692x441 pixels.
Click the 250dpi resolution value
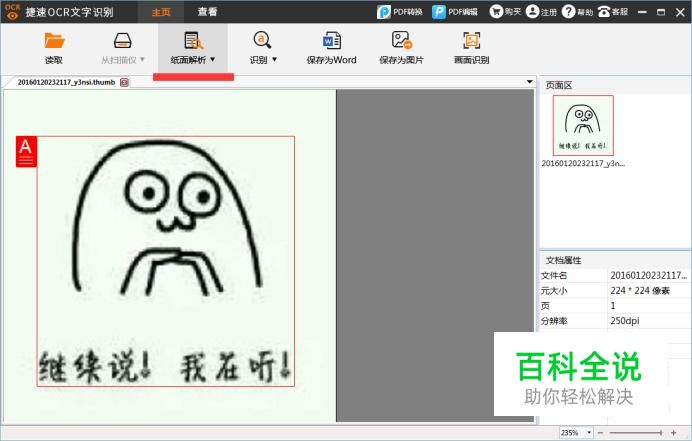click(625, 320)
